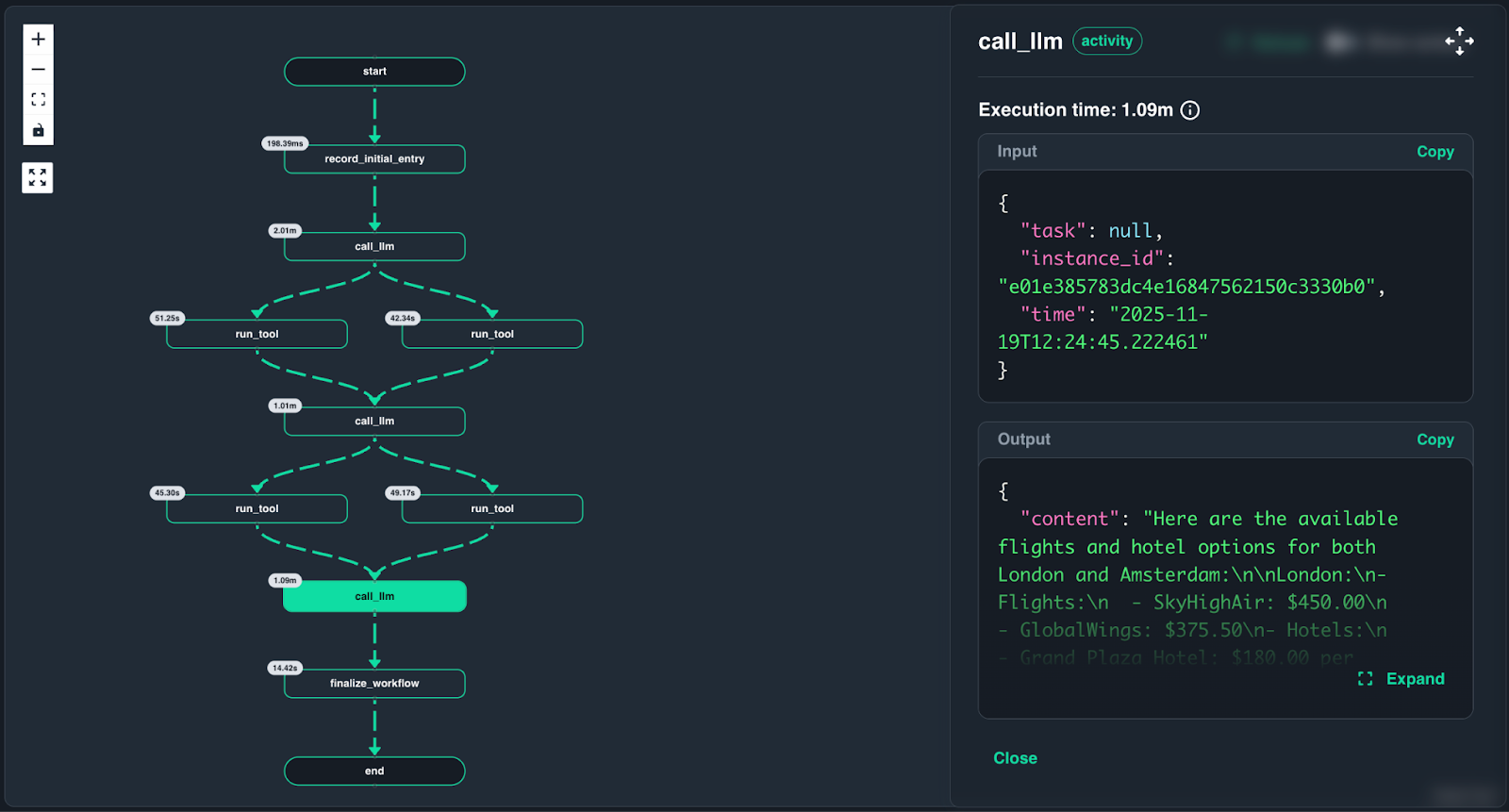Select the call_llm node labeled 2.01m
The width and height of the screenshot is (1509, 812).
(x=374, y=247)
